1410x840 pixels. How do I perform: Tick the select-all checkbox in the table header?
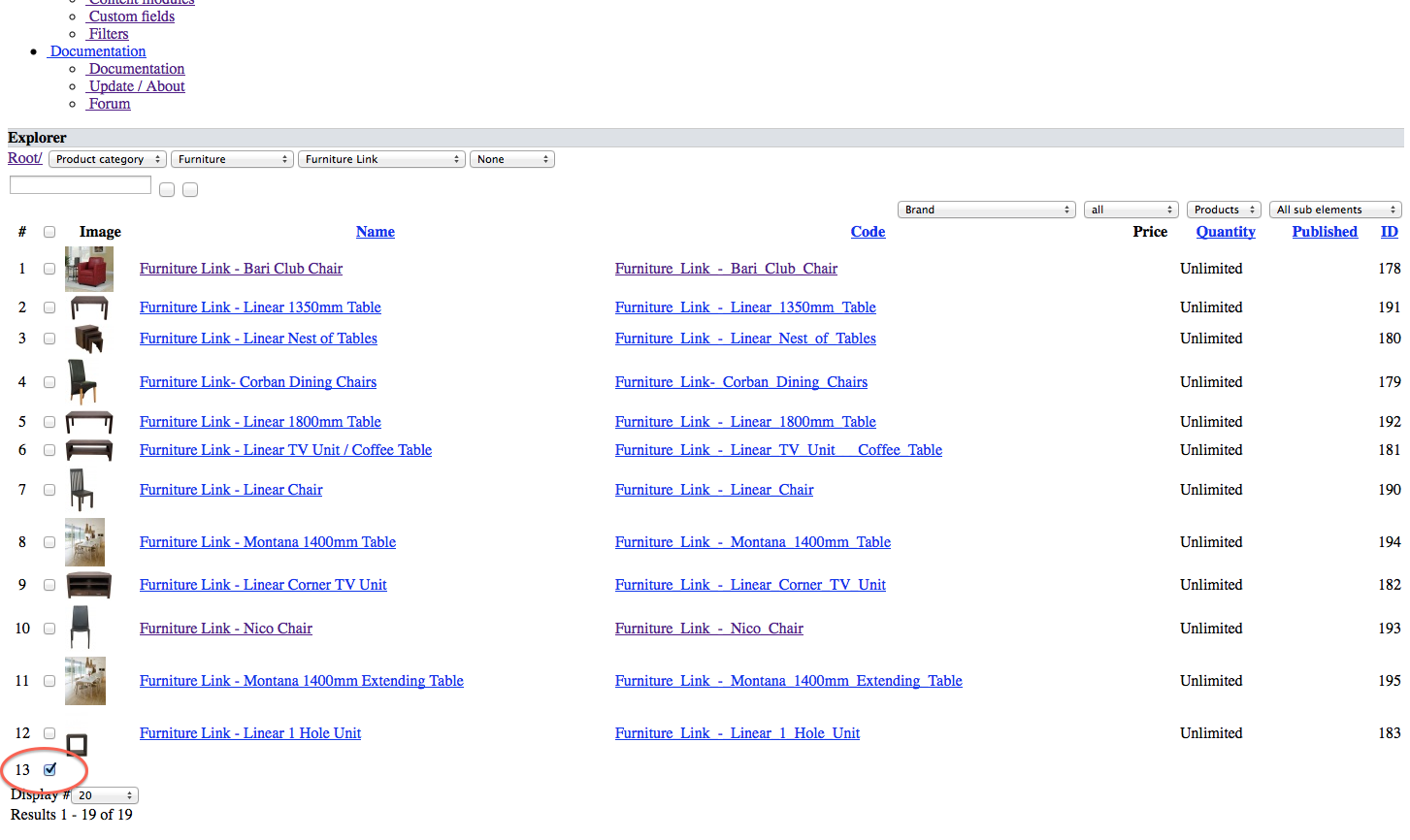coord(49,232)
